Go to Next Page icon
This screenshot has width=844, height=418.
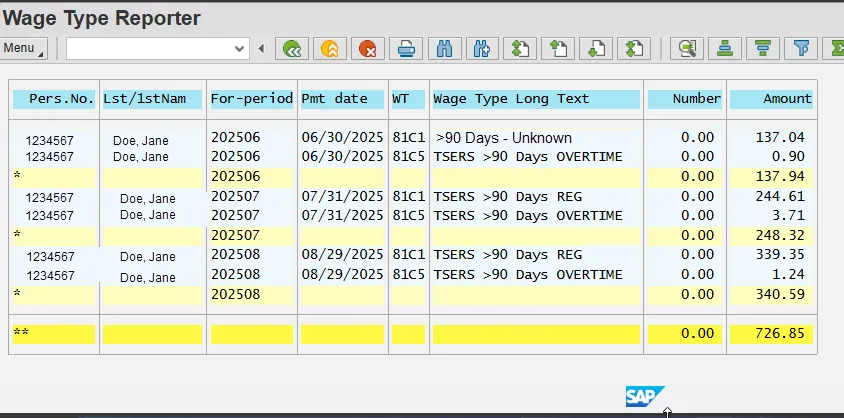[x=596, y=48]
